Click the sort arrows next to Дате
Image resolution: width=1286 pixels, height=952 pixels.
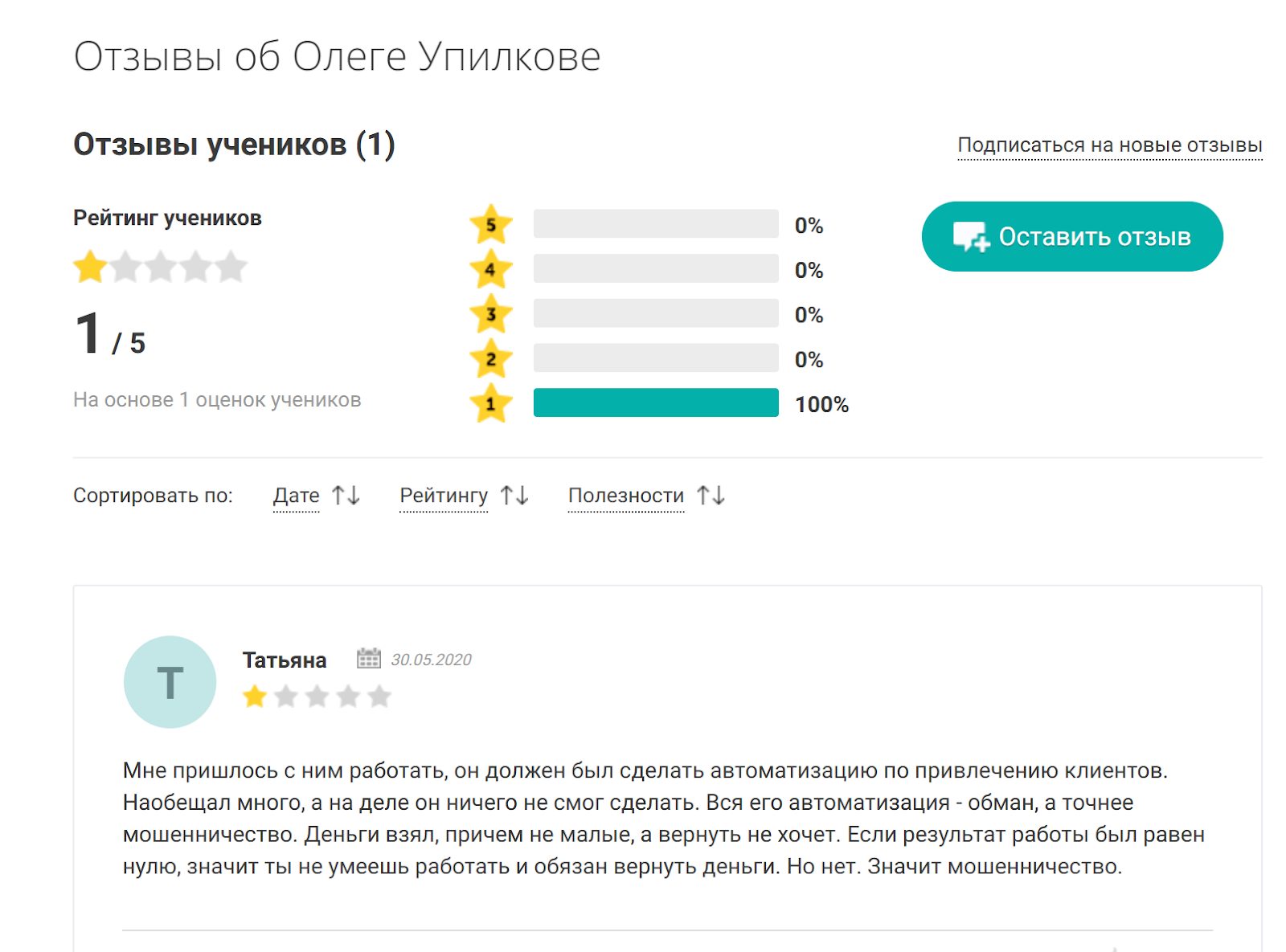(x=346, y=496)
